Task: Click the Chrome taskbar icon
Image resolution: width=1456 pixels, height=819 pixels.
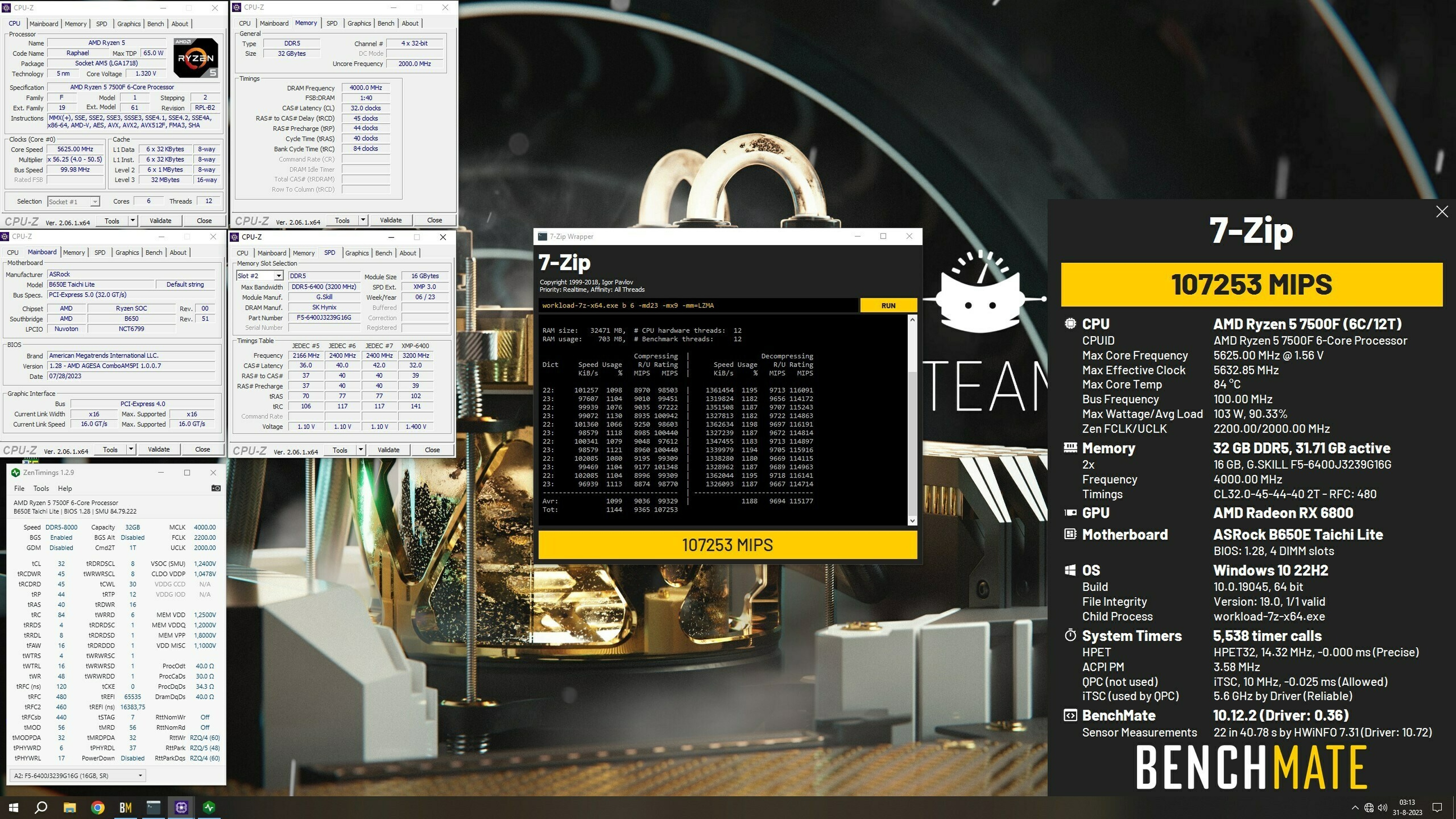Action: tap(98, 807)
